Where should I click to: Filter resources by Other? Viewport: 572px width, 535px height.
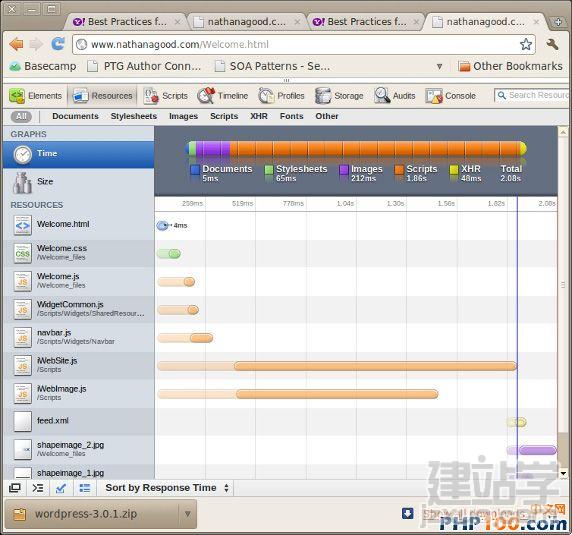[327, 116]
